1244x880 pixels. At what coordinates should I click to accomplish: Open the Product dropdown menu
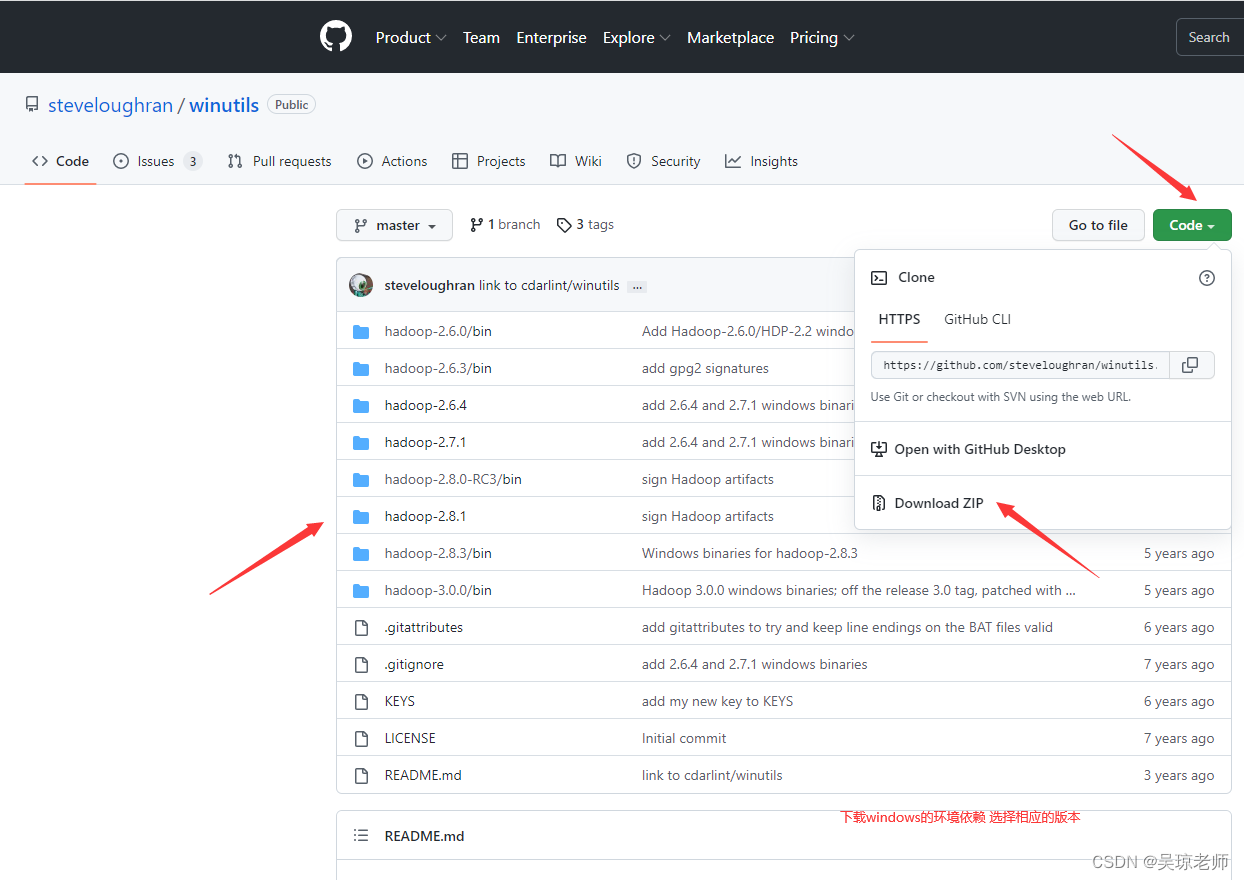click(x=411, y=37)
